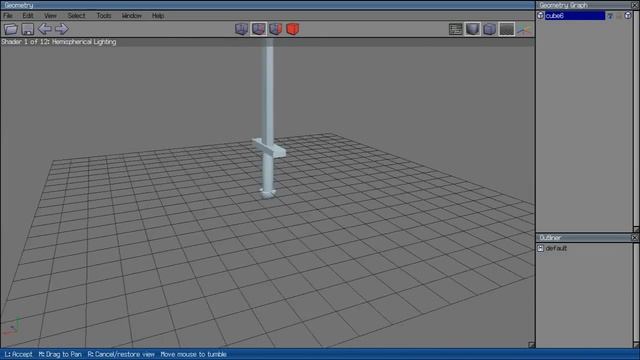Open the Help menu
The image size is (640, 360).
pyautogui.click(x=158, y=16)
